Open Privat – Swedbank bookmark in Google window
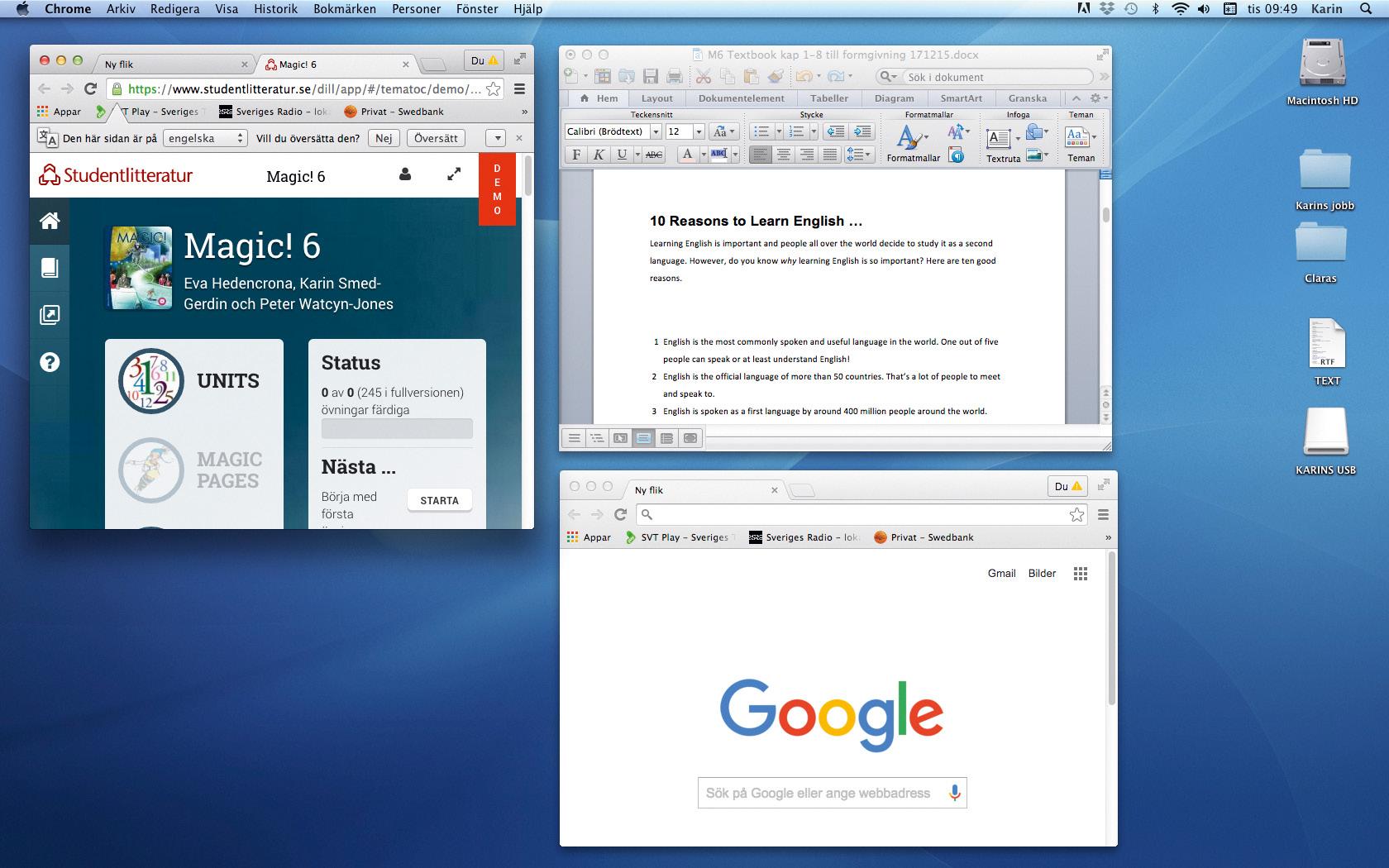 coord(924,537)
